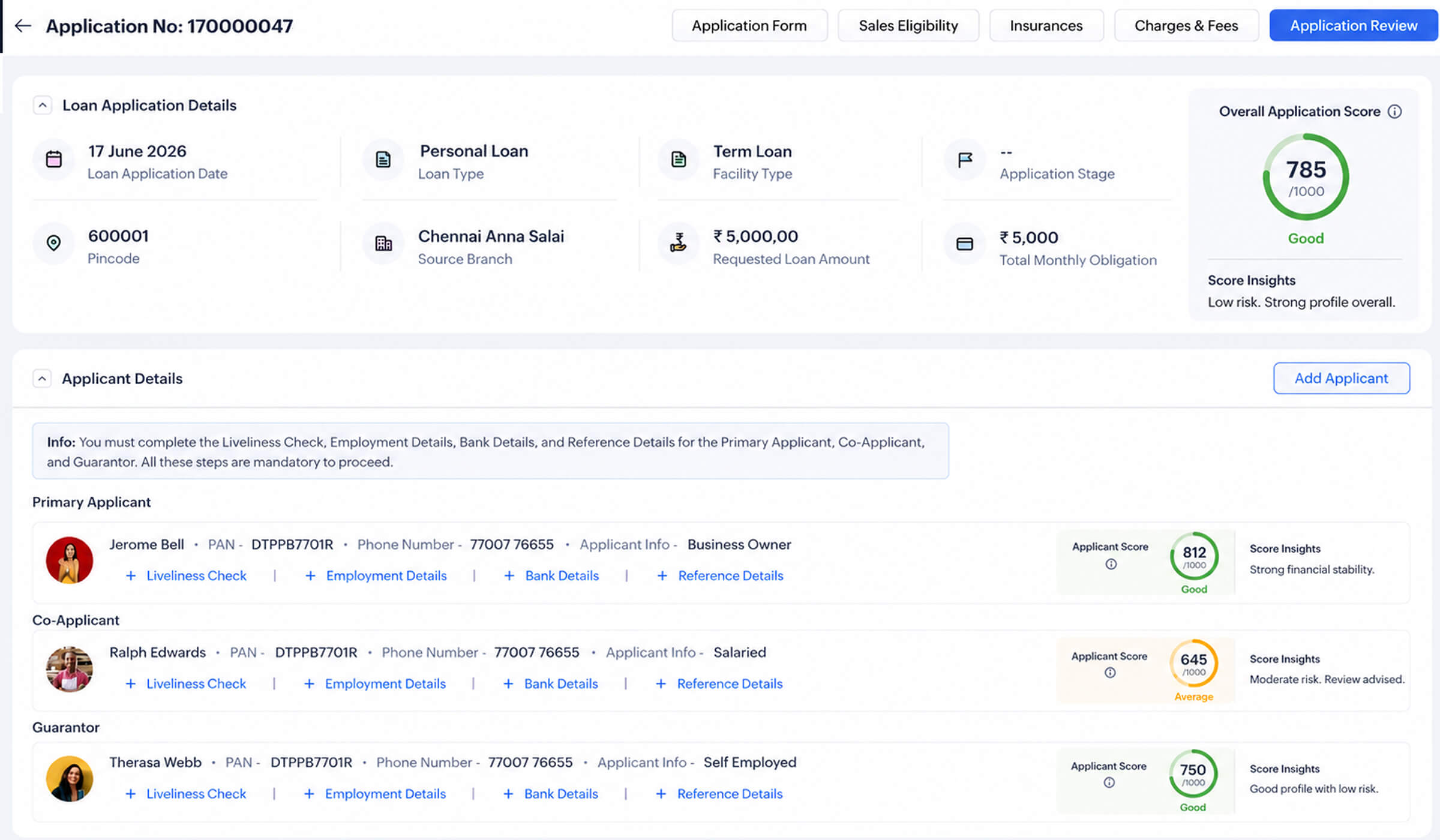This screenshot has width=1440, height=840.
Task: Click the Overall Application Score info icon
Action: (x=1395, y=112)
